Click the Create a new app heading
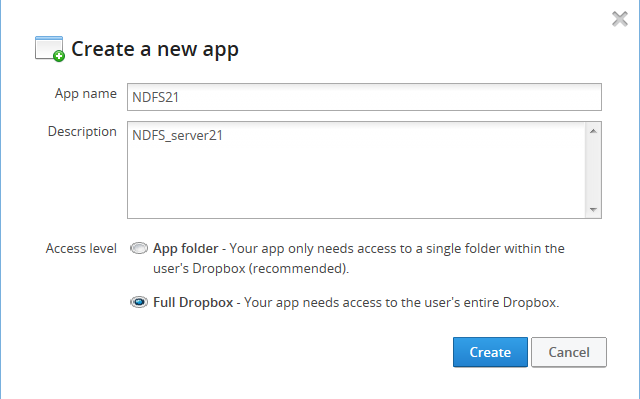The image size is (640, 399). (x=155, y=49)
